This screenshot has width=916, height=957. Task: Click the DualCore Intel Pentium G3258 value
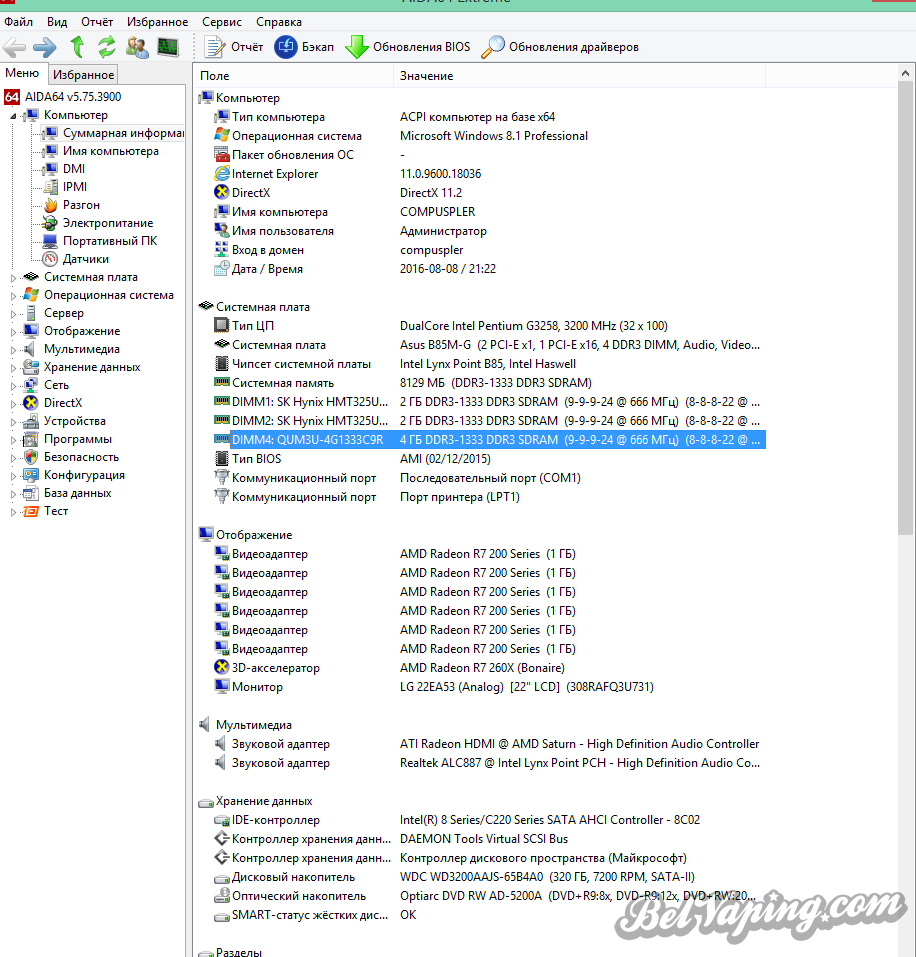click(533, 326)
